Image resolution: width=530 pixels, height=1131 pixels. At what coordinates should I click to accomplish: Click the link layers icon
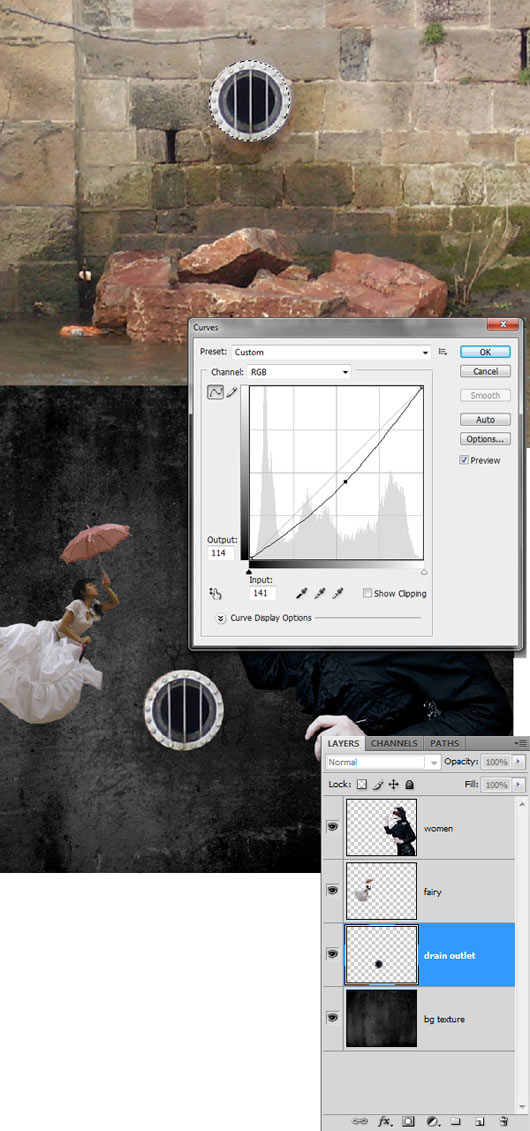point(360,1122)
